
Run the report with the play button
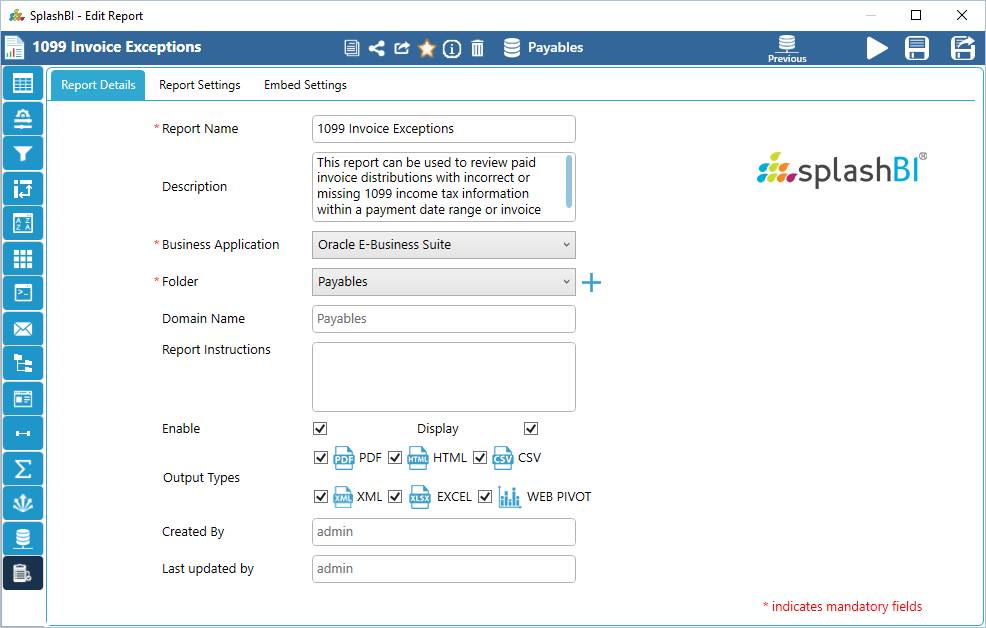click(x=877, y=48)
